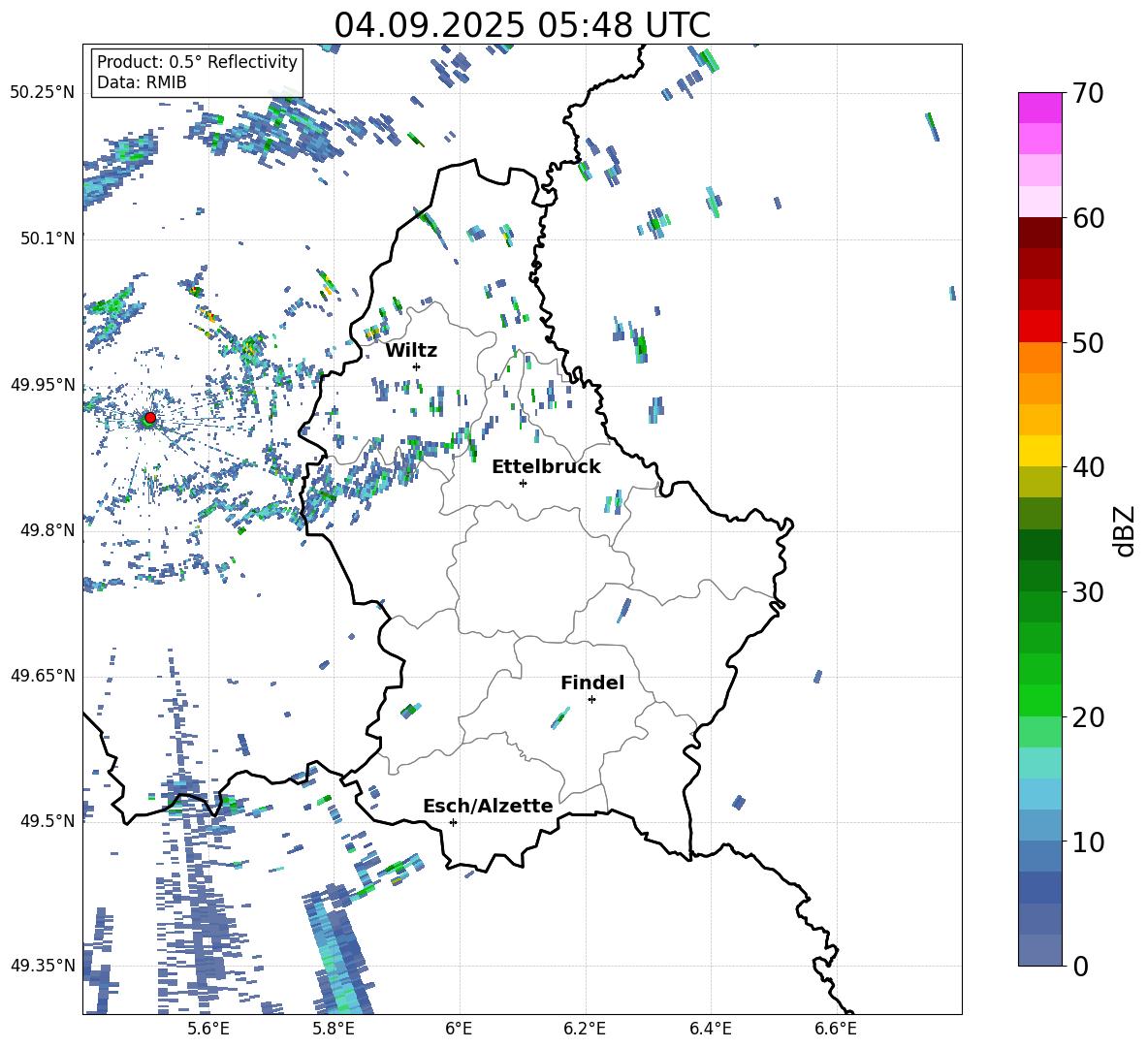Click the Ettelbruck station cross marker
The image size is (1148, 1048).
pyautogui.click(x=523, y=483)
